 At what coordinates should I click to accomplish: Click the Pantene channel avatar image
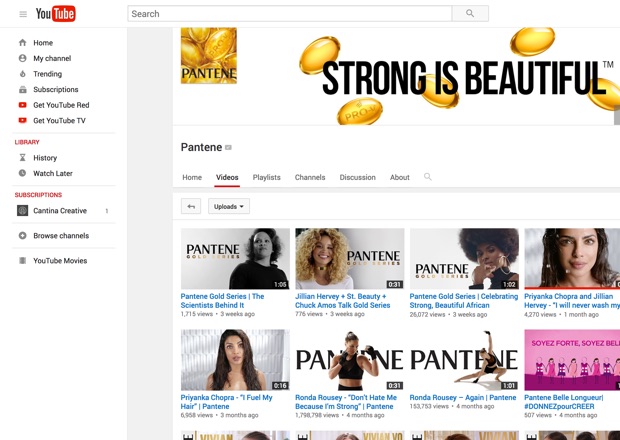[x=209, y=55]
